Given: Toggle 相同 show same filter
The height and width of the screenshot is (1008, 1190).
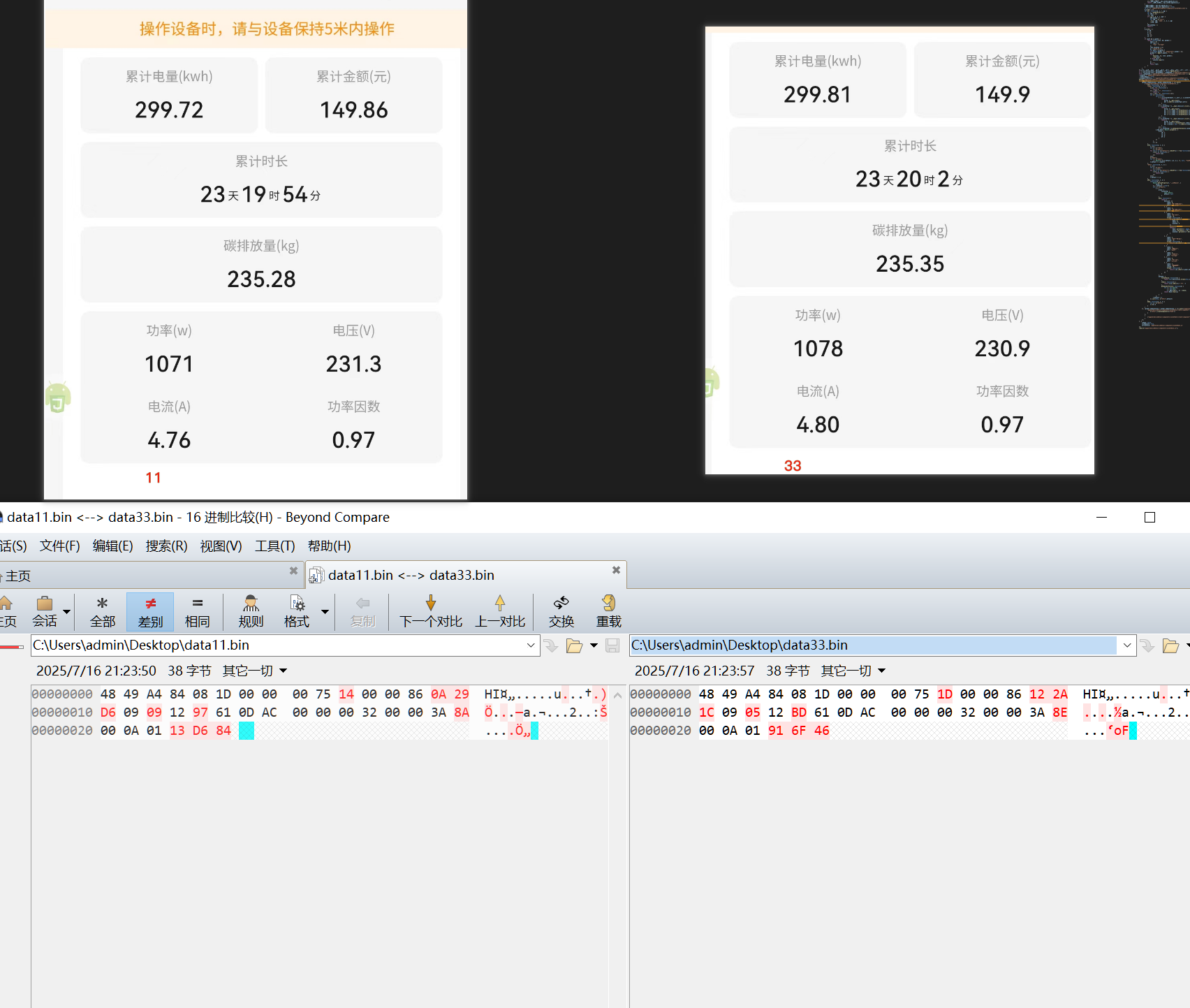Looking at the screenshot, I should 197,611.
